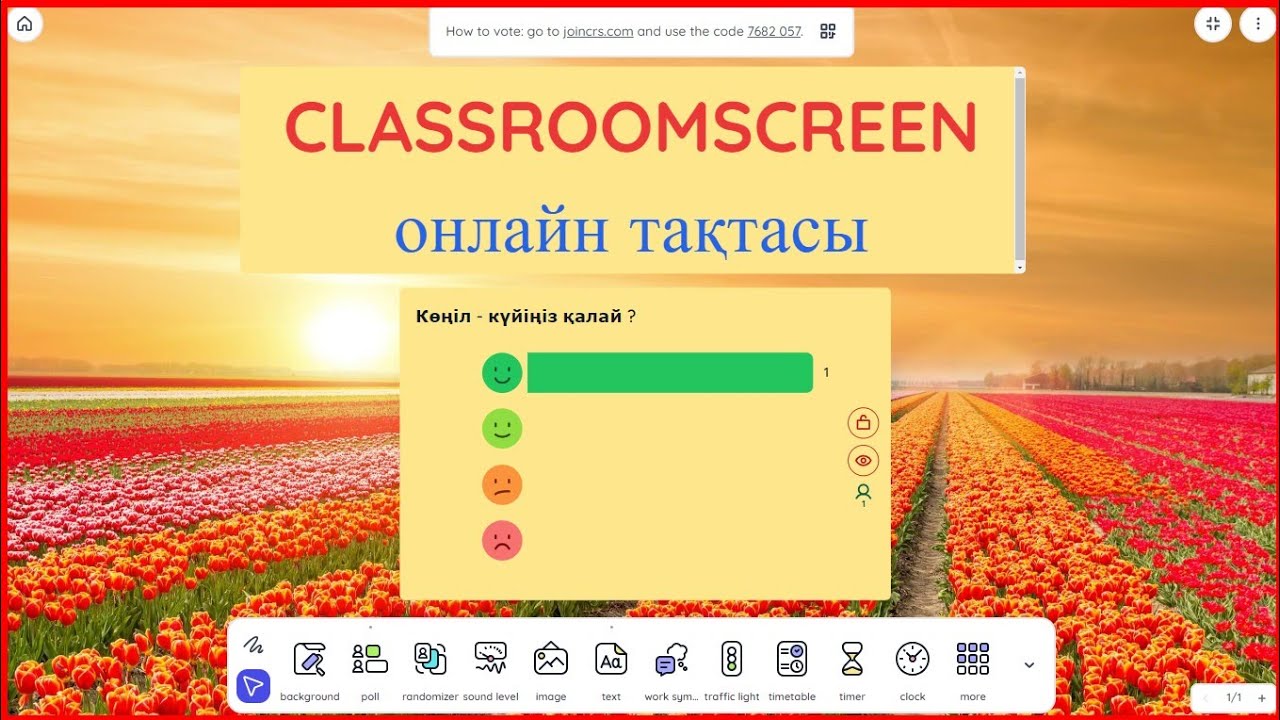
Task: Add a clock widget
Action: (912, 671)
